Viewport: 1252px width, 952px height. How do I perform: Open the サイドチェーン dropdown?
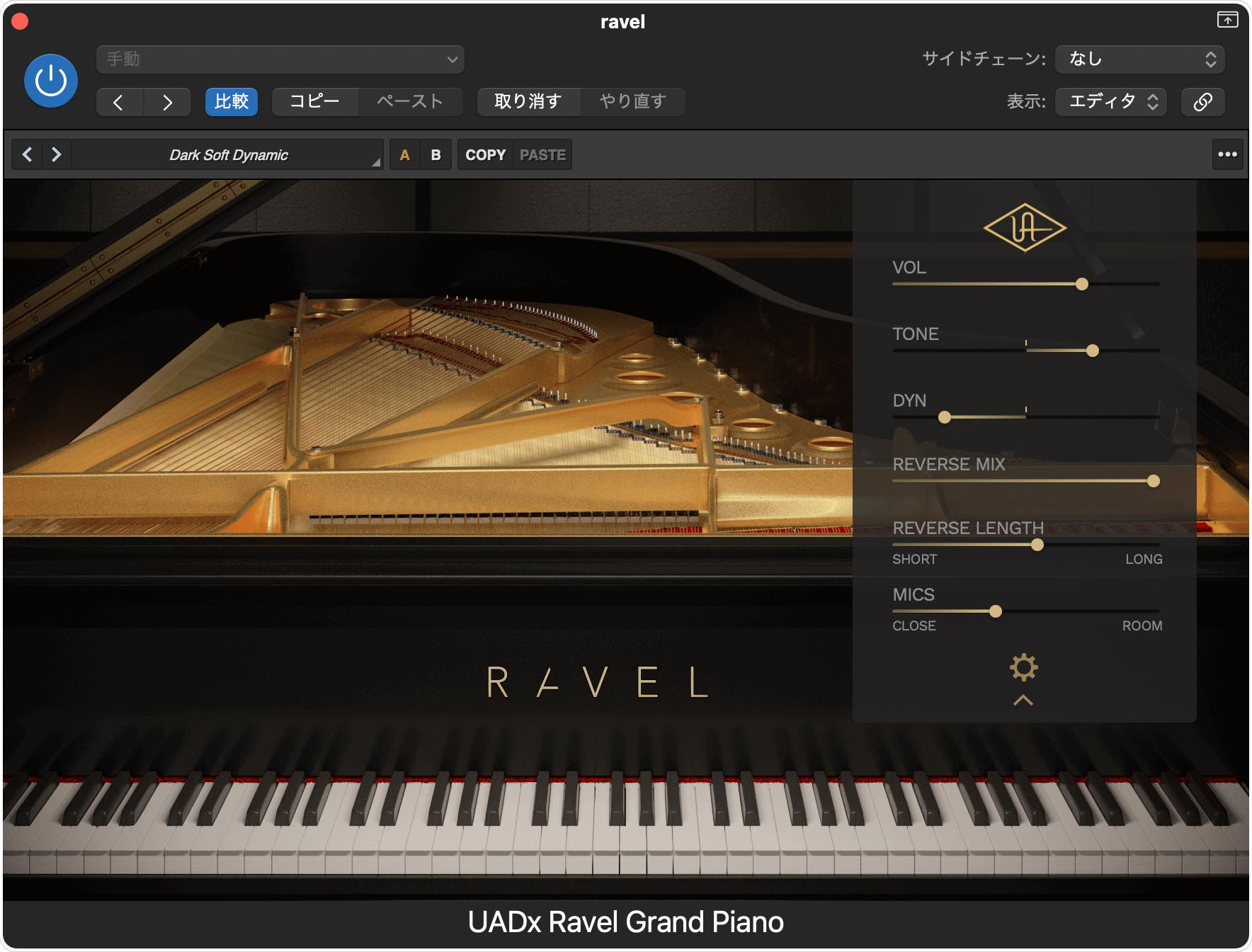(1140, 59)
